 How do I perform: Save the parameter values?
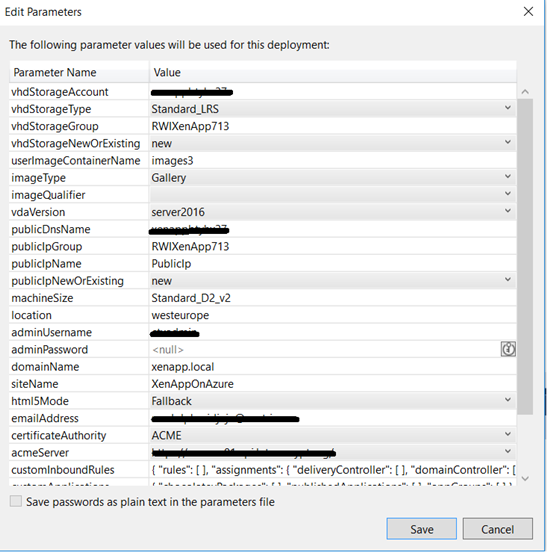(x=422, y=529)
